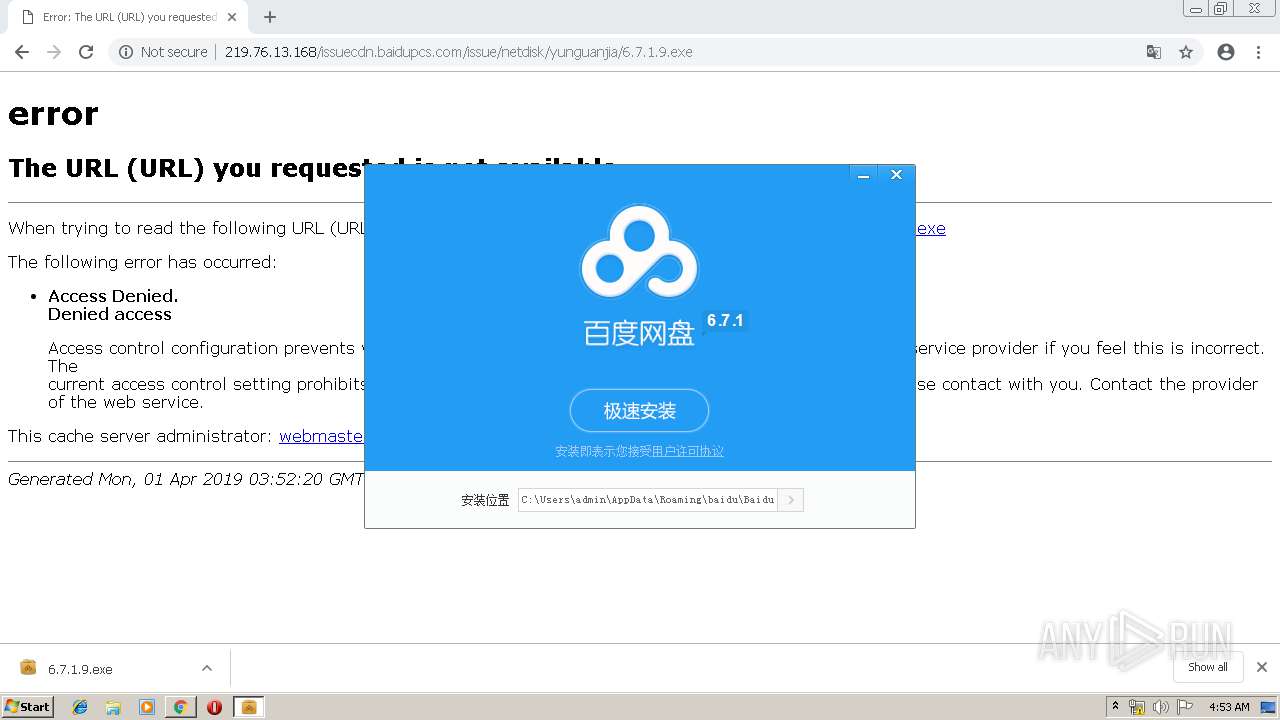Click the 4:53 AM clock
The height and width of the screenshot is (720, 1280).
click(x=1229, y=707)
